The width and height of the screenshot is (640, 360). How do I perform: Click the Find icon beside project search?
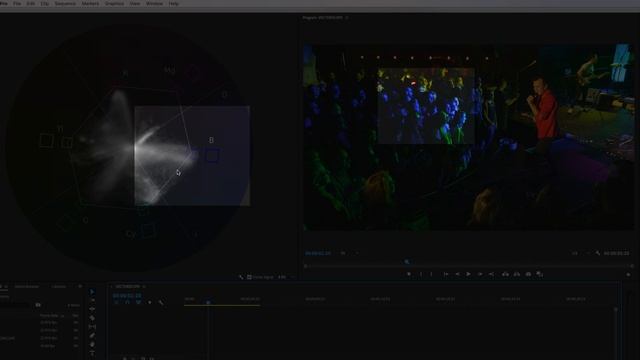click(x=38, y=305)
